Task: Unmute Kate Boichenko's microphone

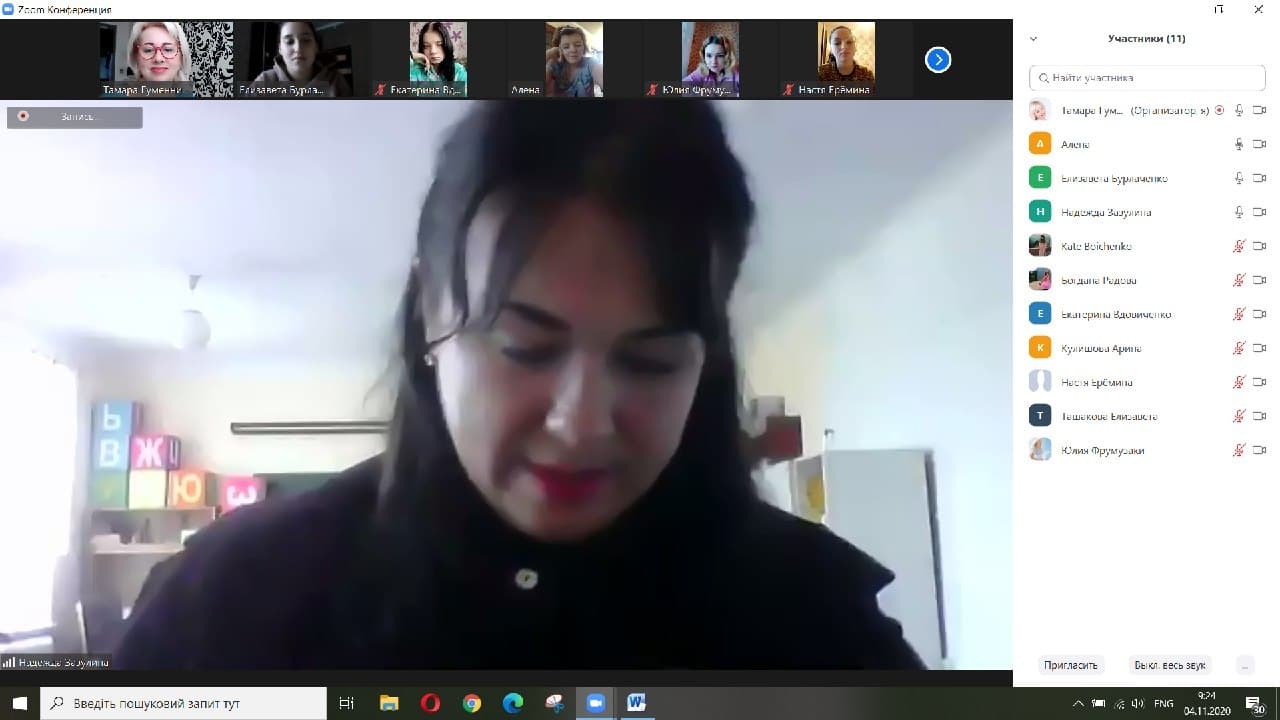Action: tap(1239, 246)
